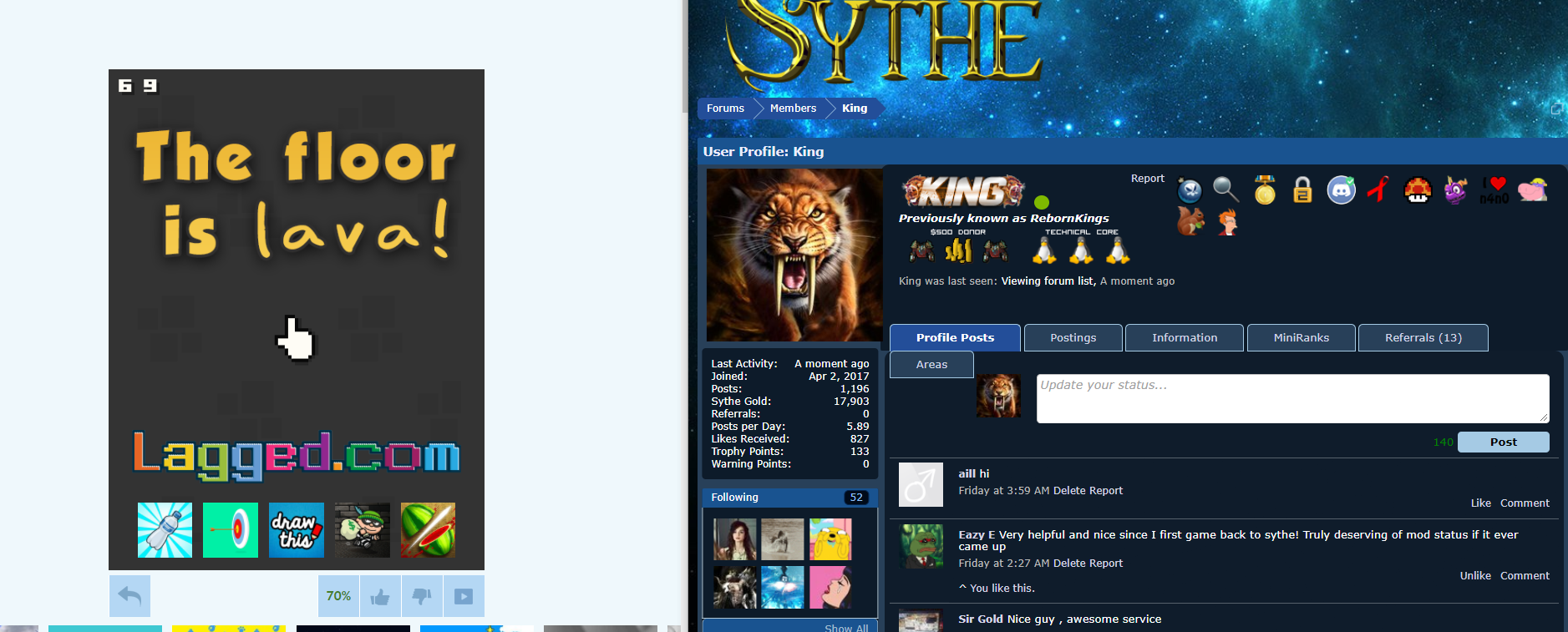Click the Eazy E username link

pyautogui.click(x=977, y=535)
